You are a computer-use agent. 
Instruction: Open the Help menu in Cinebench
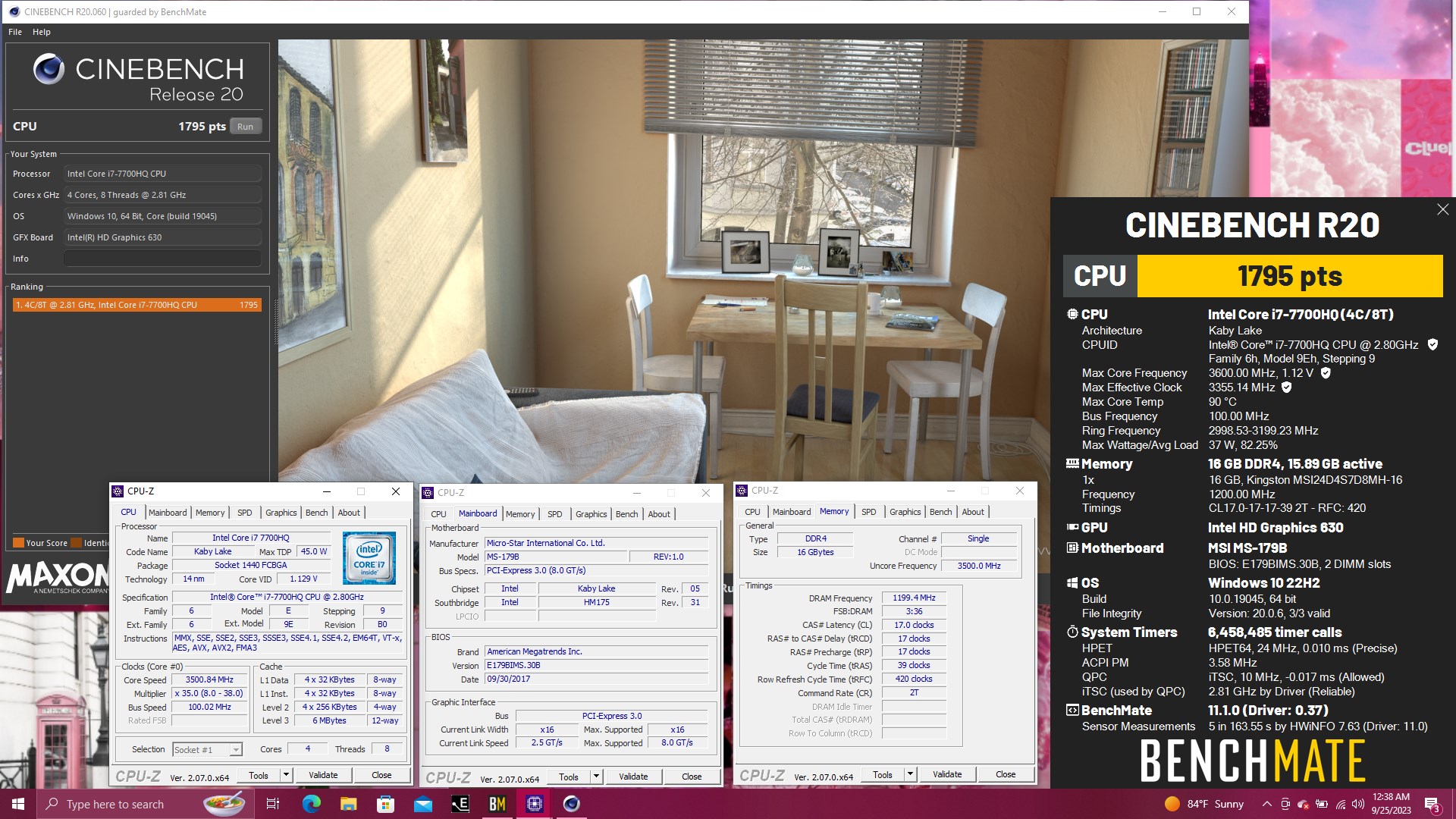coord(42,32)
